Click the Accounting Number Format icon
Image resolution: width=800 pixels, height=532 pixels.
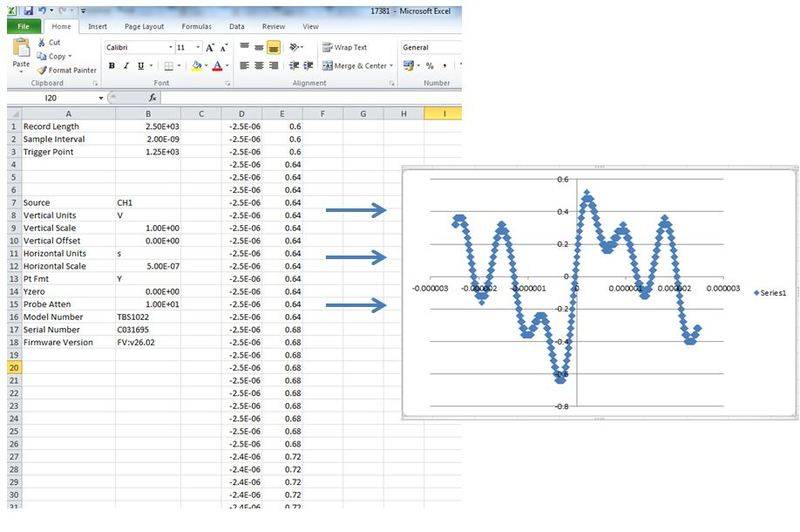pos(409,66)
